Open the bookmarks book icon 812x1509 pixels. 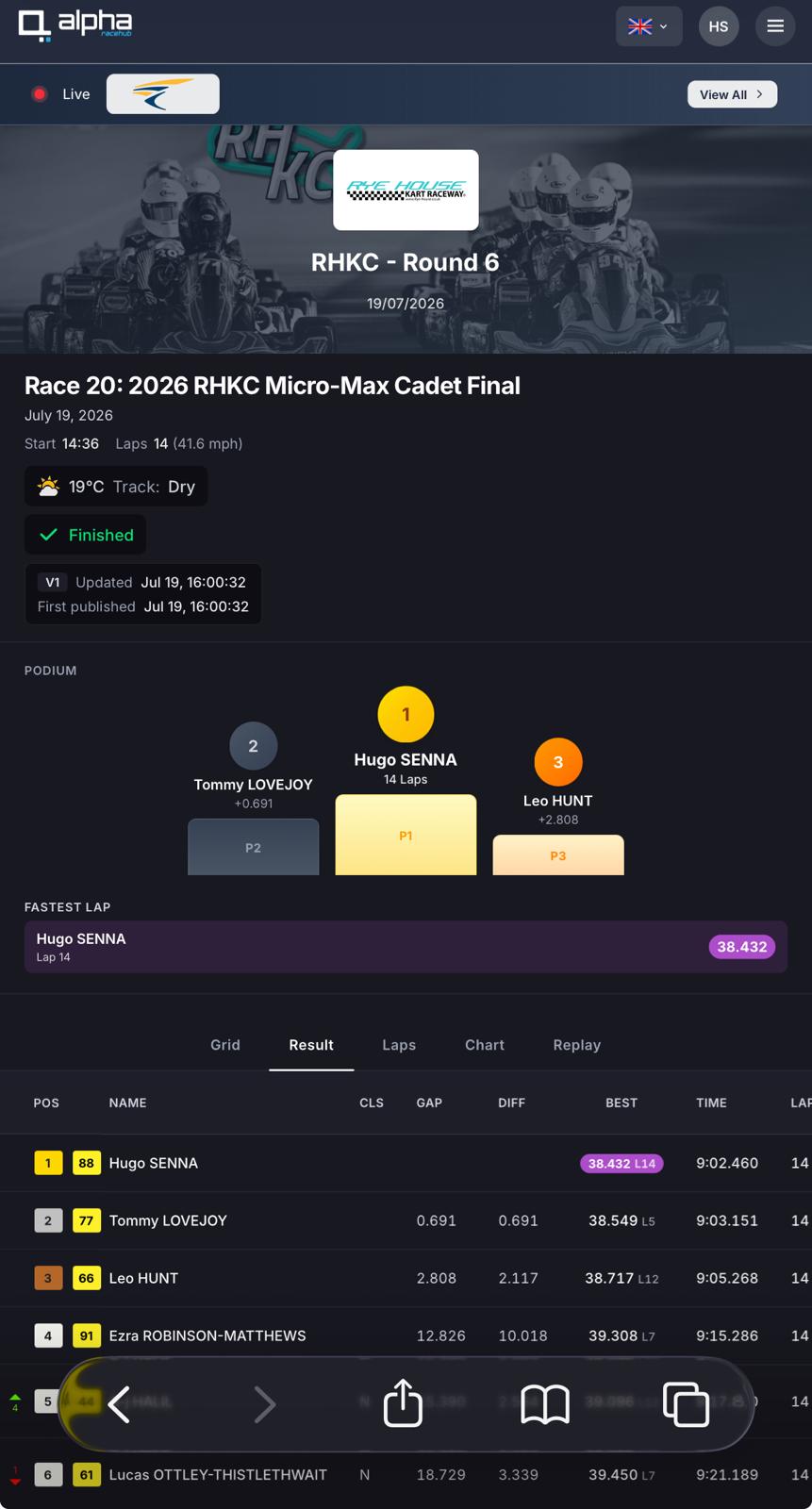[545, 1404]
